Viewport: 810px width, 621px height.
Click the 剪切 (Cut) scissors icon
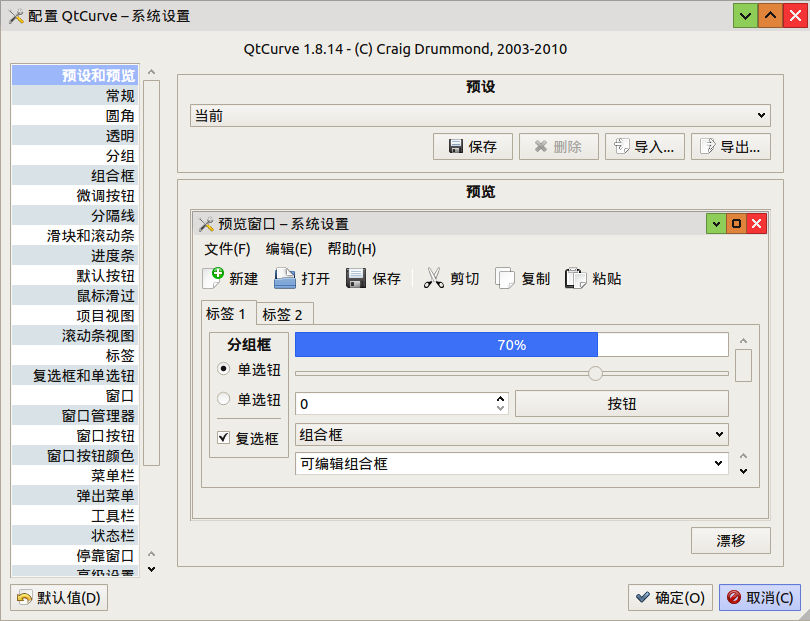pos(433,278)
